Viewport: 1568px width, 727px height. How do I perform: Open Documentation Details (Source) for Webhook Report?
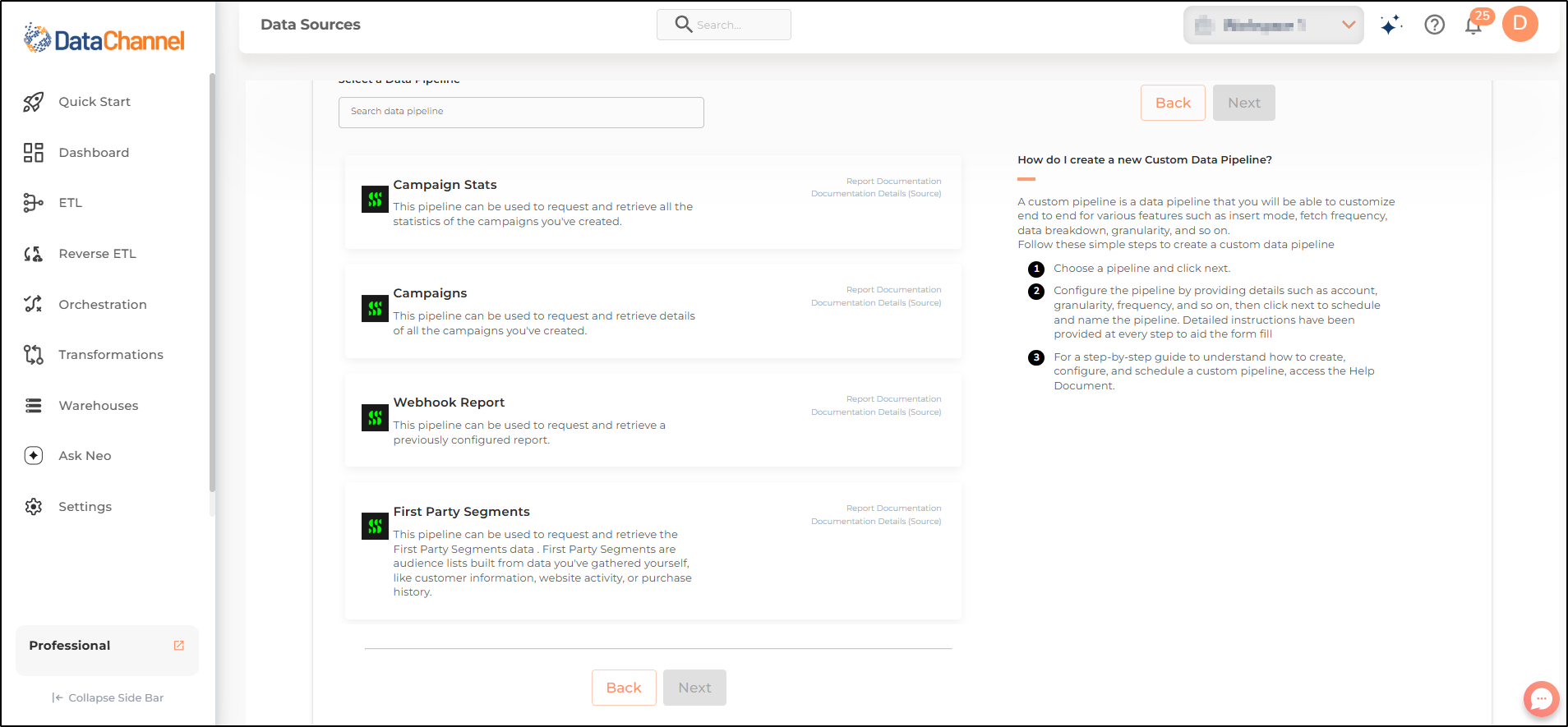pyautogui.click(x=876, y=412)
